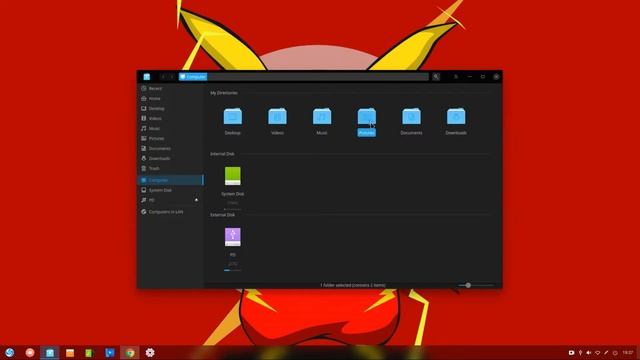Open the green app in the taskbar

point(89,353)
